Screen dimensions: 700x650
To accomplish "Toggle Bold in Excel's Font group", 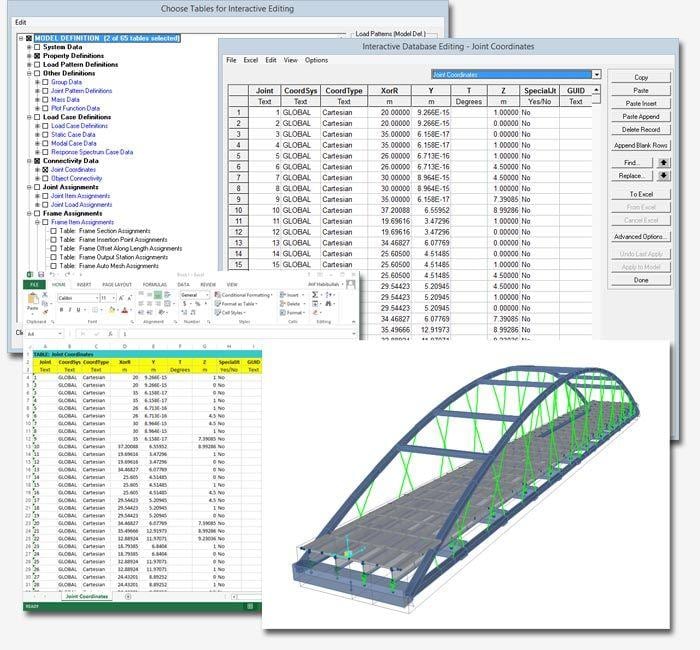I will (61, 310).
